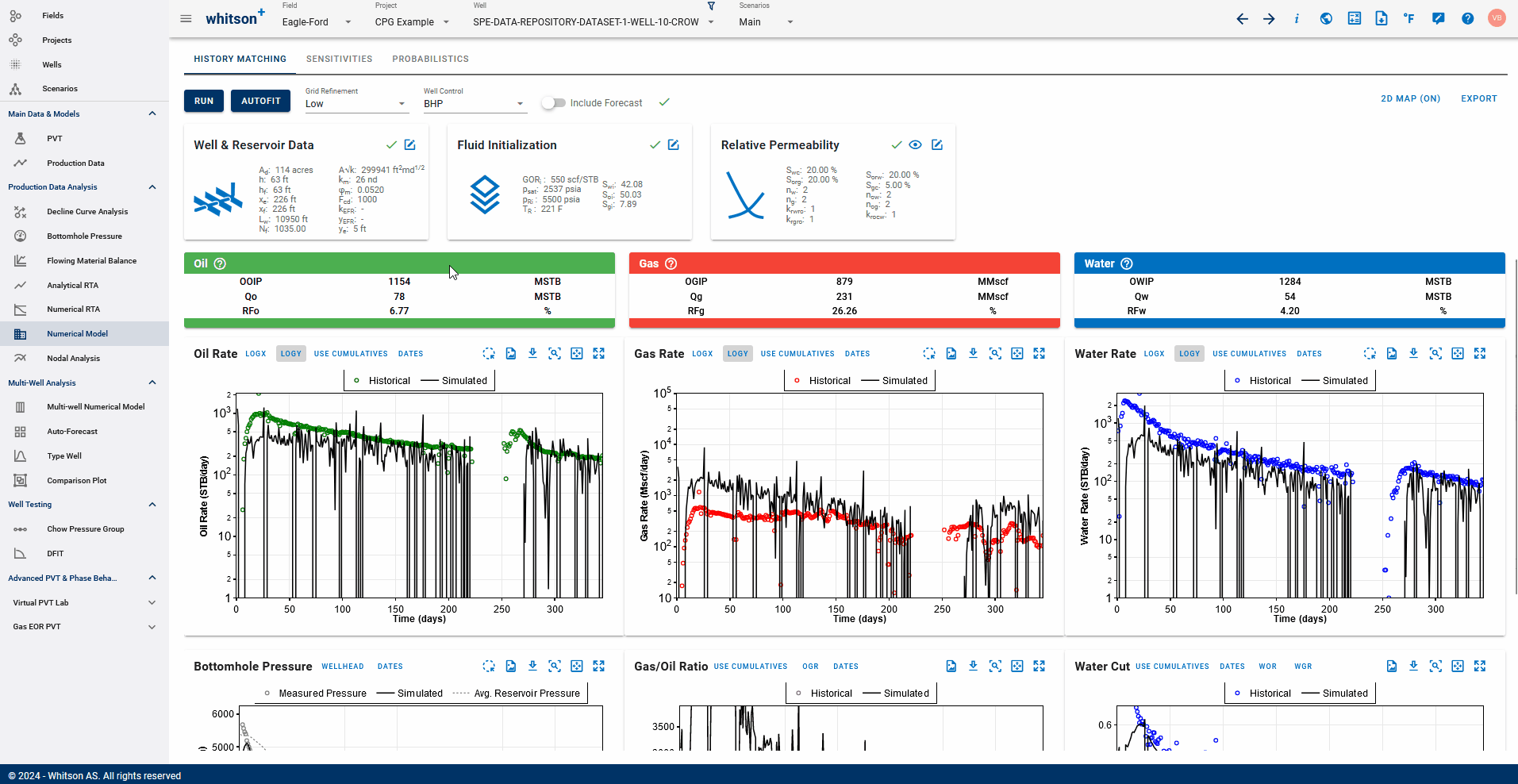Screen dimensions: 1518x784
Task: Expand Virtual PVT Lab section
Action: point(152,603)
